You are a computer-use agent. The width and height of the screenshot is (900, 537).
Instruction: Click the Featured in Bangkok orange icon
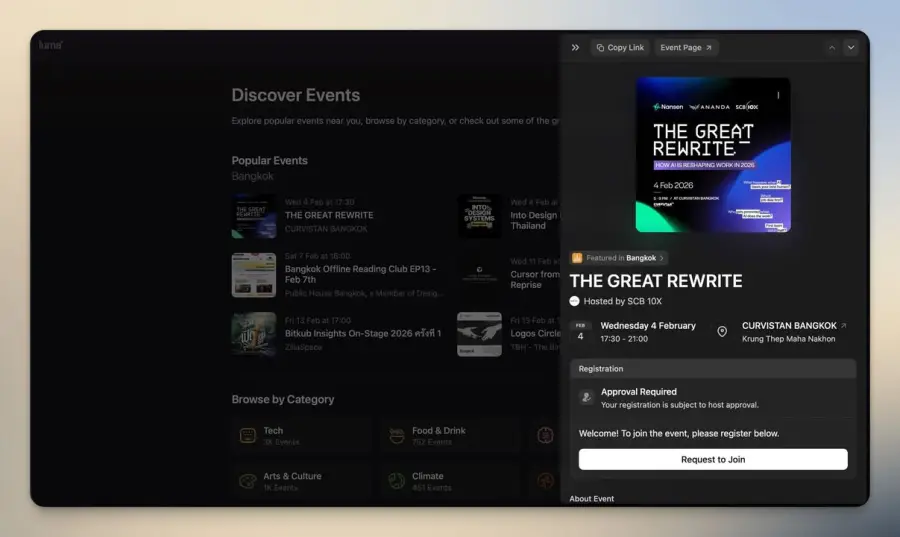577,258
